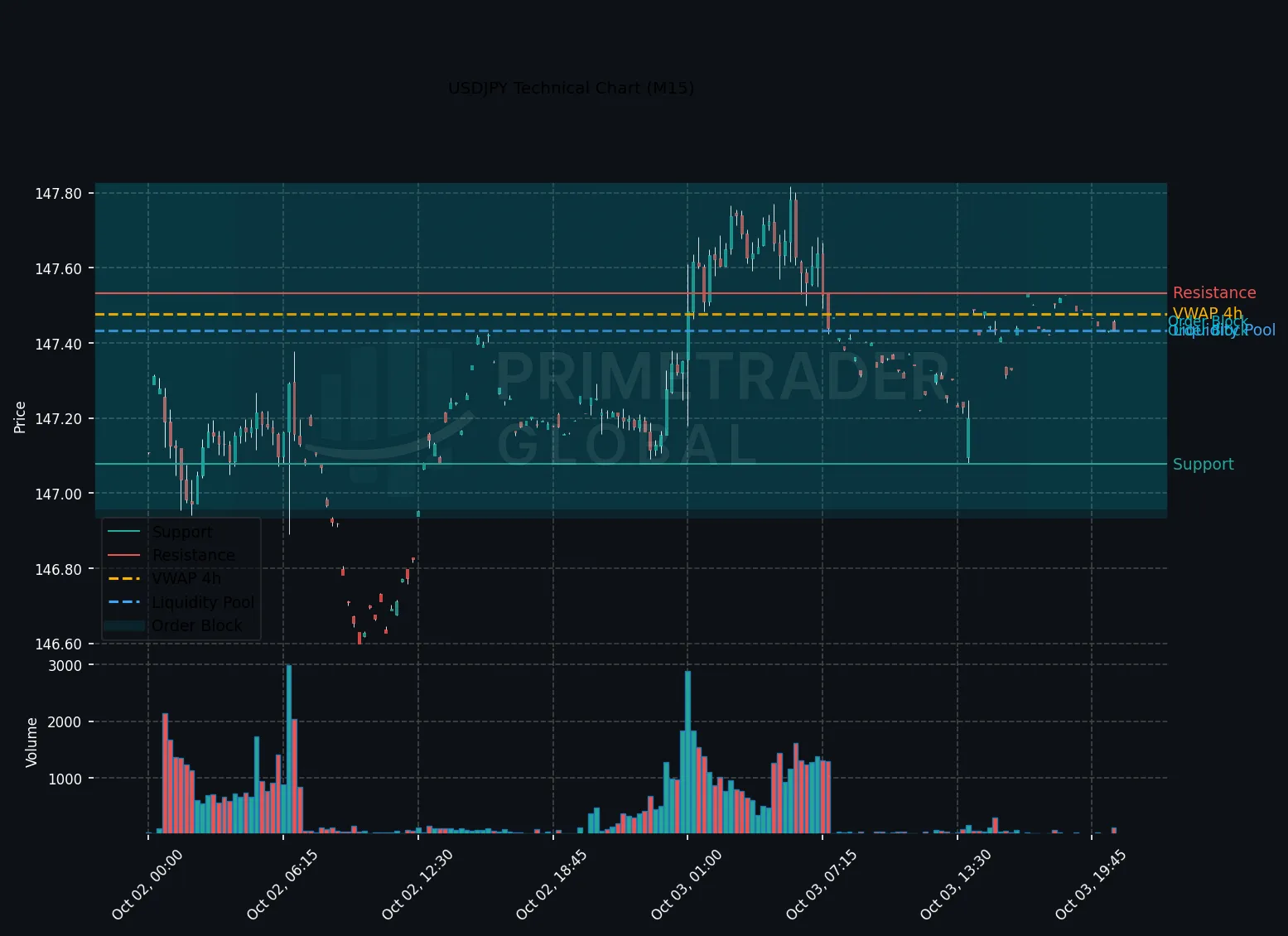1288x936 pixels.
Task: Pick the Oct 02, 12:30 time label
Action: tap(417, 884)
